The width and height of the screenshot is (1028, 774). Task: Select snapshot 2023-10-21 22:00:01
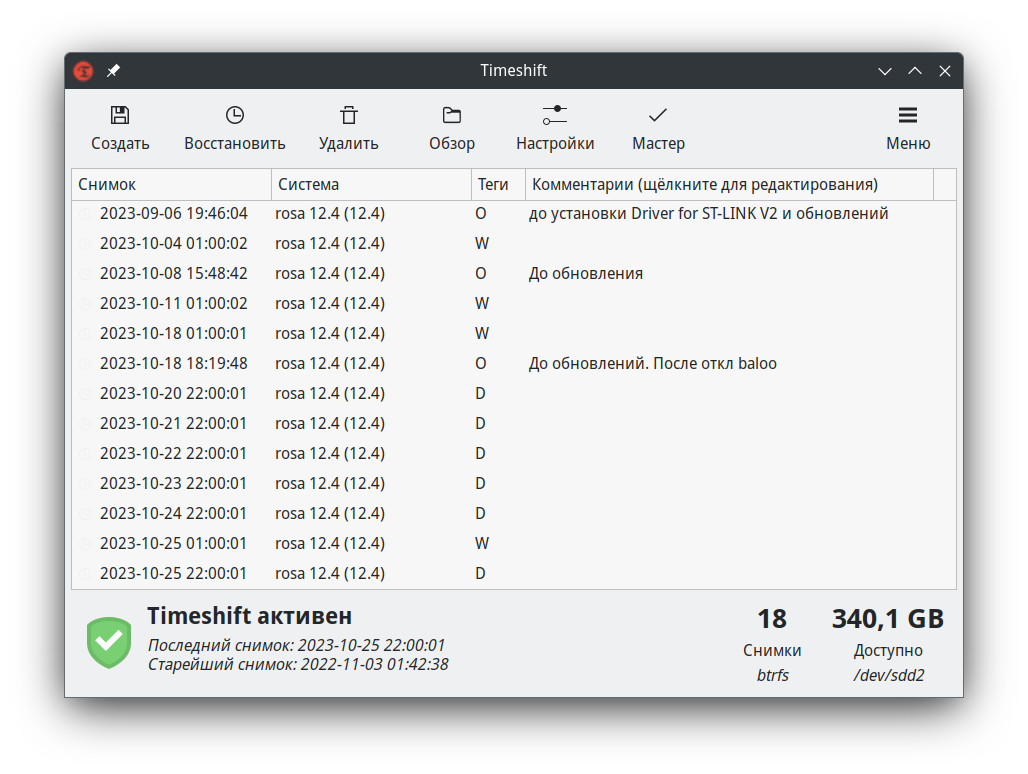coord(513,424)
